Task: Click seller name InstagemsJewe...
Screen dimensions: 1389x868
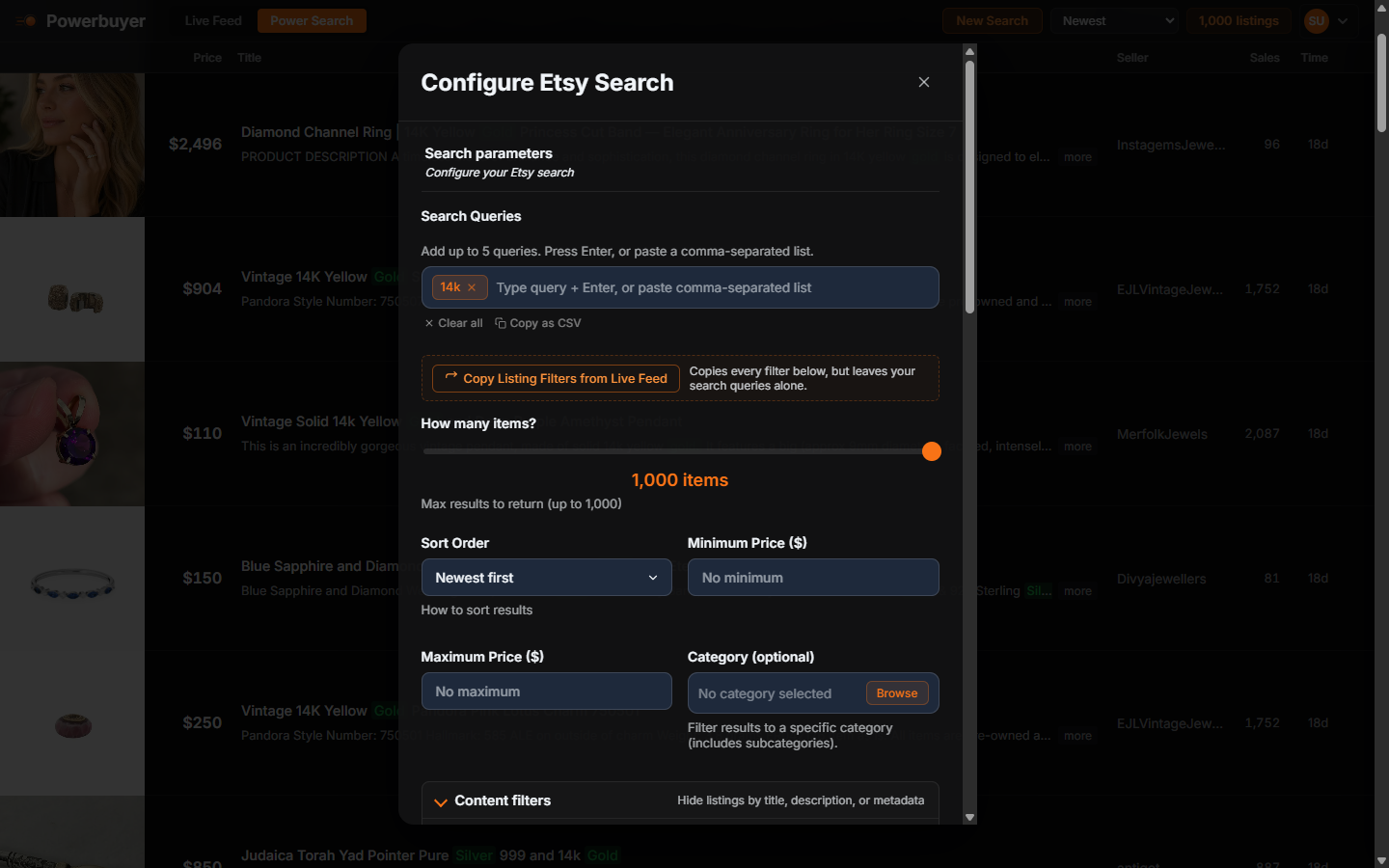Action: [1171, 145]
